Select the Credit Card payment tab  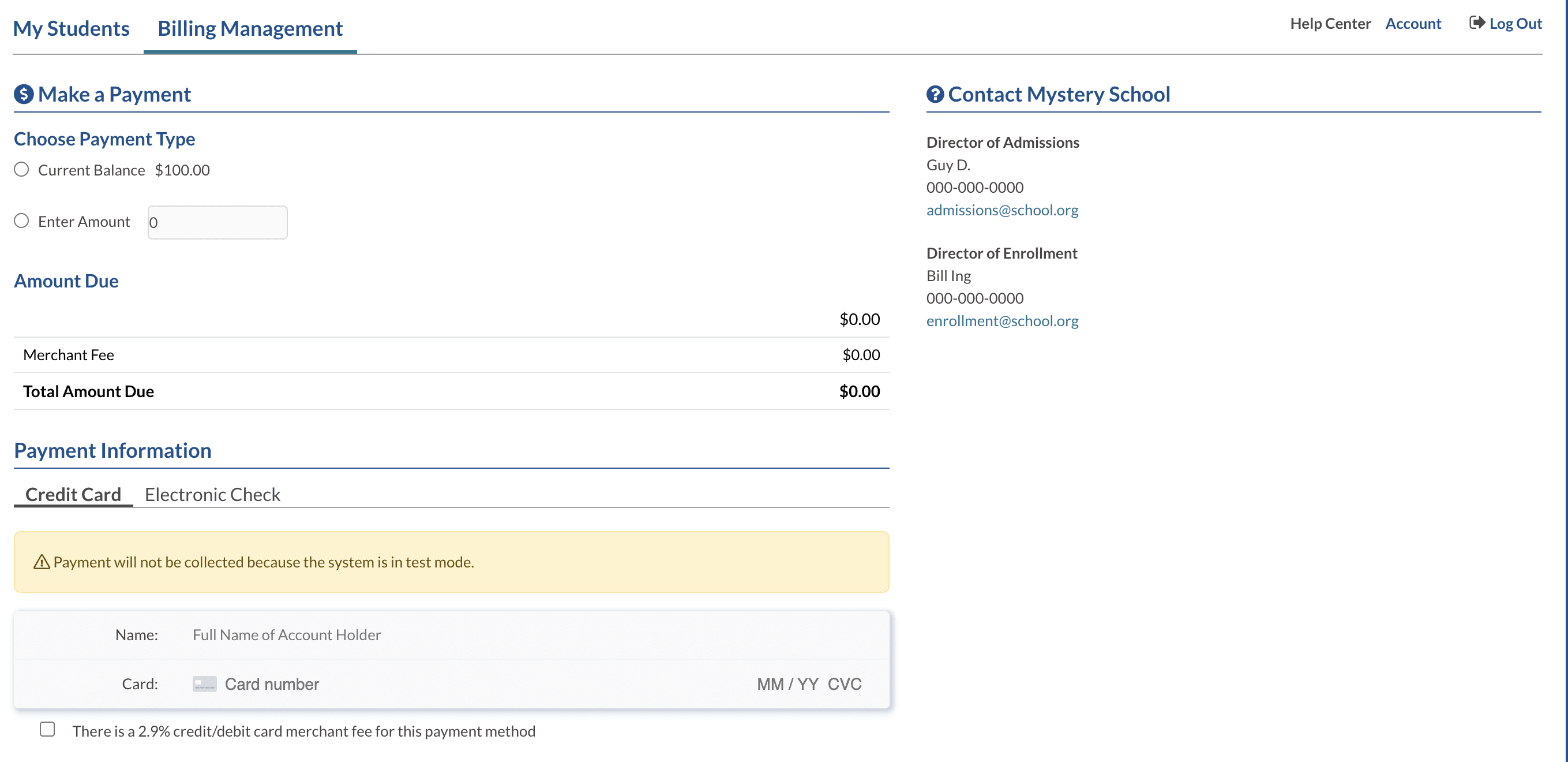[x=73, y=494]
